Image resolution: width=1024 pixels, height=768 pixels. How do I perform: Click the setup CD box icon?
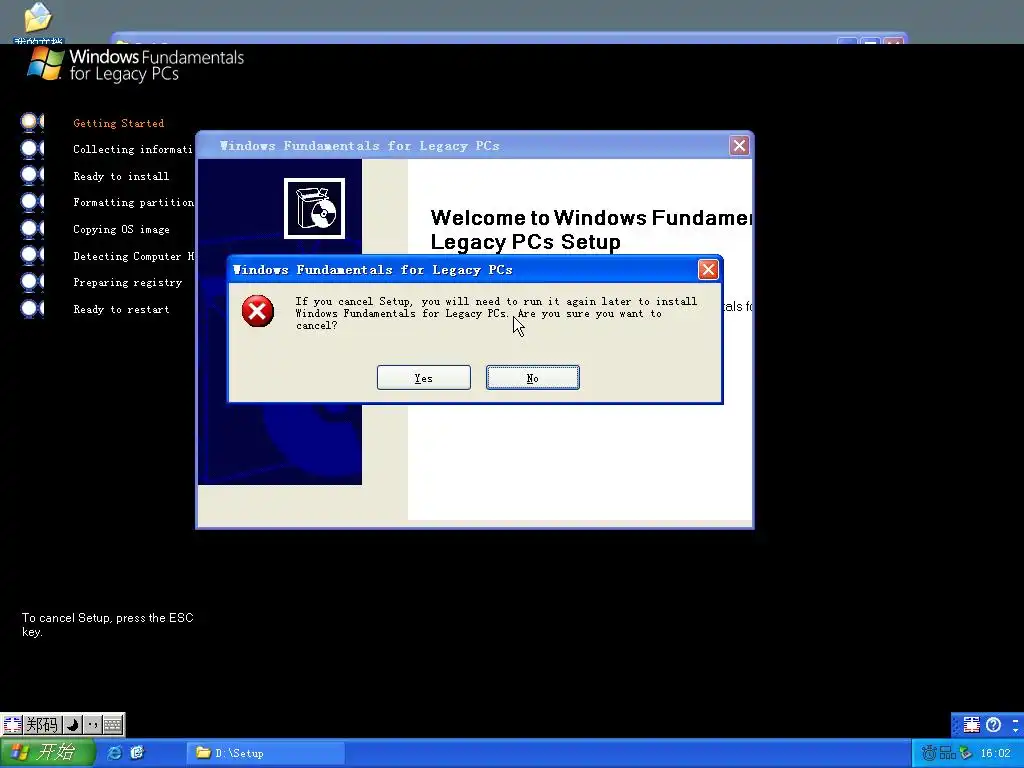coord(314,208)
